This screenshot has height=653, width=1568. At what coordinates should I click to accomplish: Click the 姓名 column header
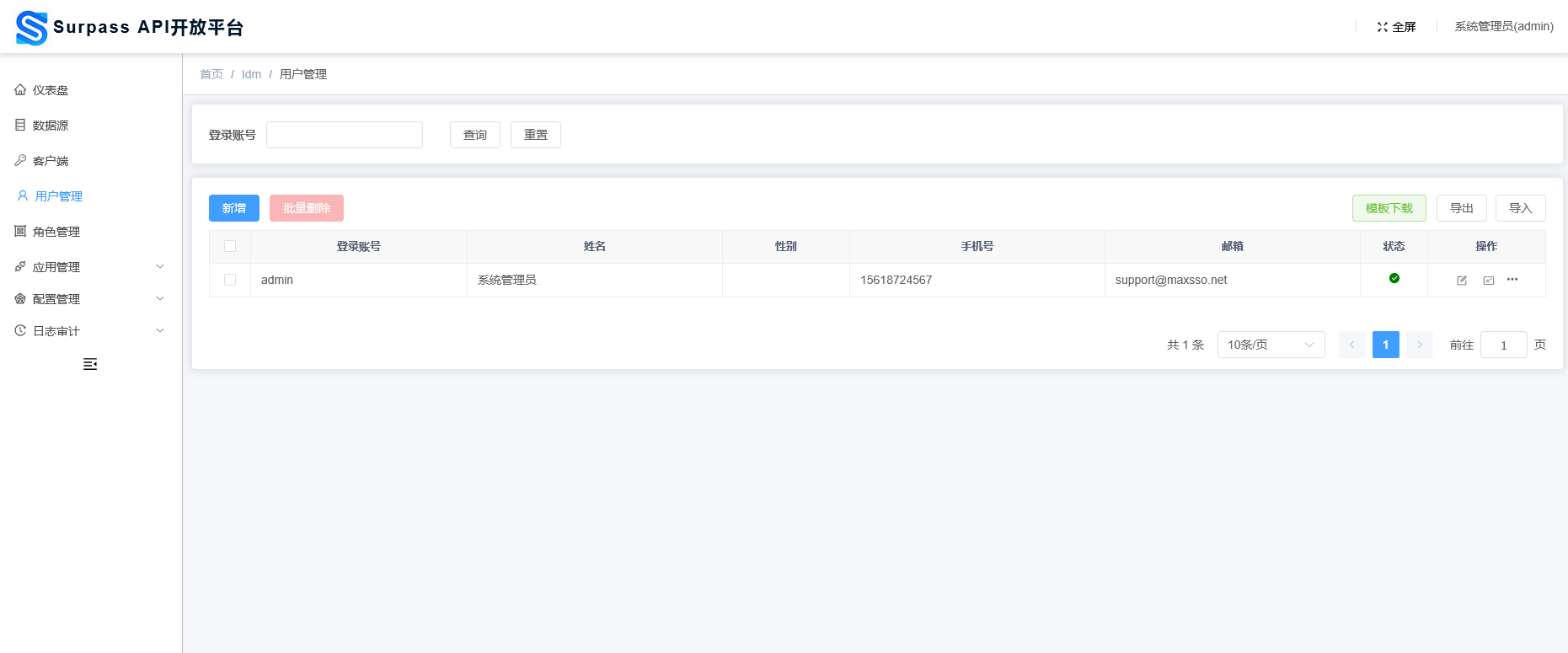[595, 246]
